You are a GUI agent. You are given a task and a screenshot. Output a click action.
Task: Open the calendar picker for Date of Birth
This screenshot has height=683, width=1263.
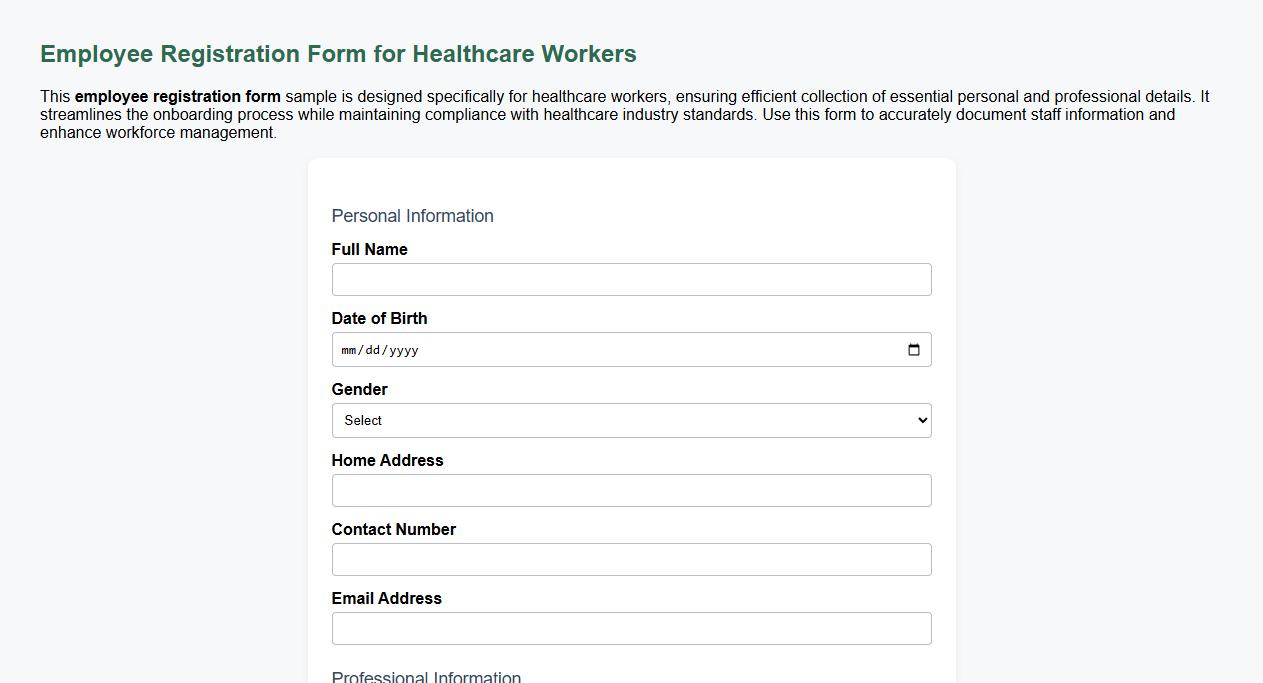pos(913,350)
